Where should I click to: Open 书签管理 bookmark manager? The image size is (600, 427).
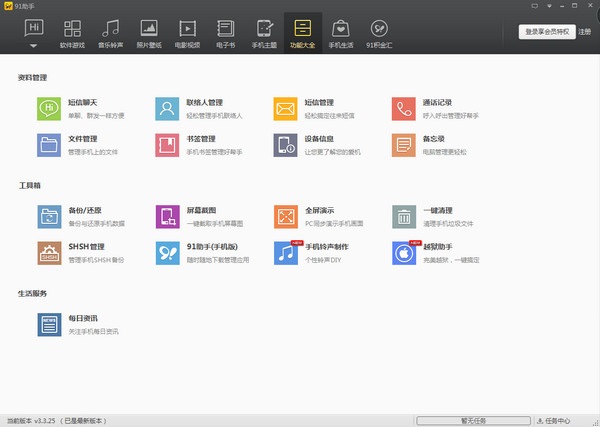[x=168, y=144]
